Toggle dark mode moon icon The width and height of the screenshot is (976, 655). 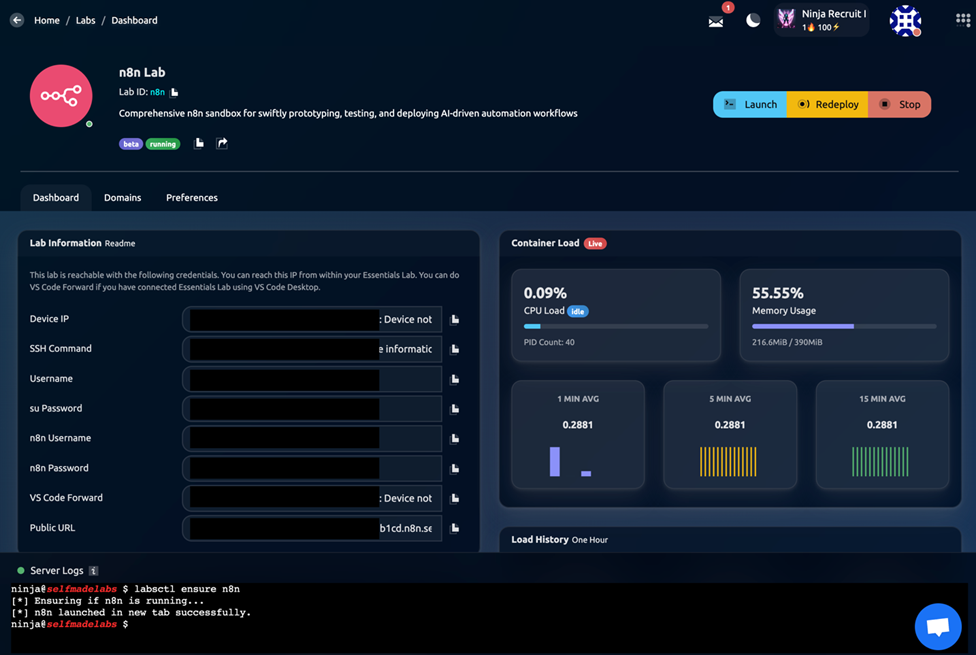coord(753,21)
